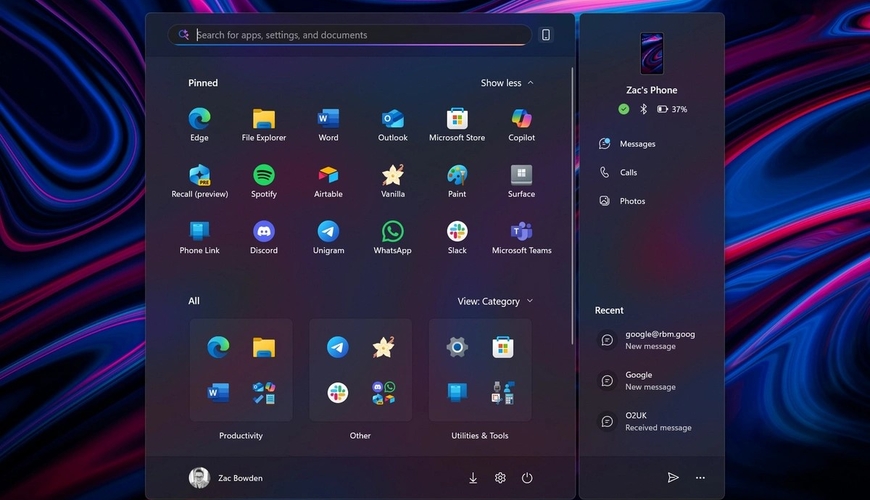Screen dimensions: 870x500
Task: Click the Other category label
Action: [360, 436]
